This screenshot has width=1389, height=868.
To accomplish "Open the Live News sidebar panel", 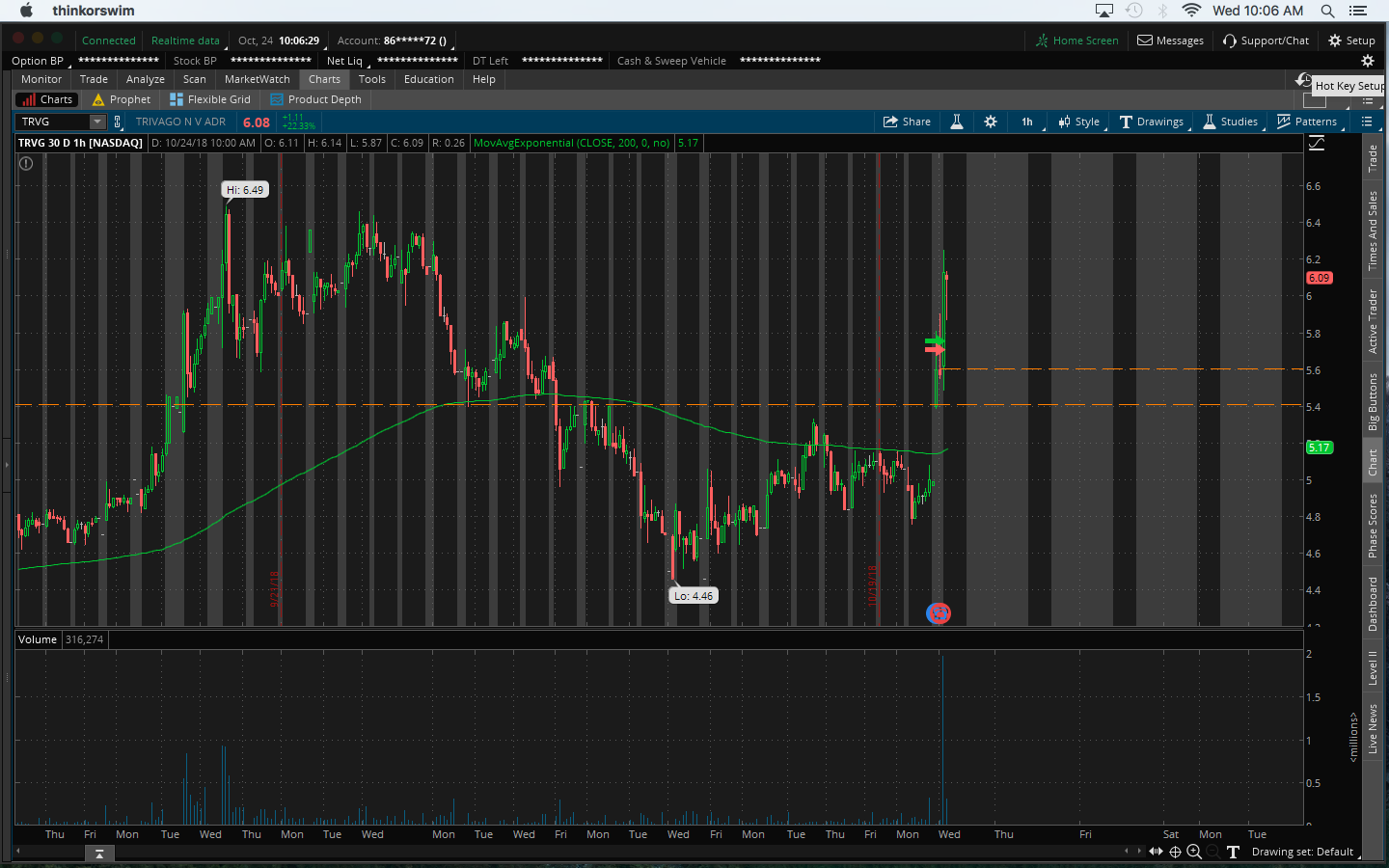I will tap(1373, 728).
